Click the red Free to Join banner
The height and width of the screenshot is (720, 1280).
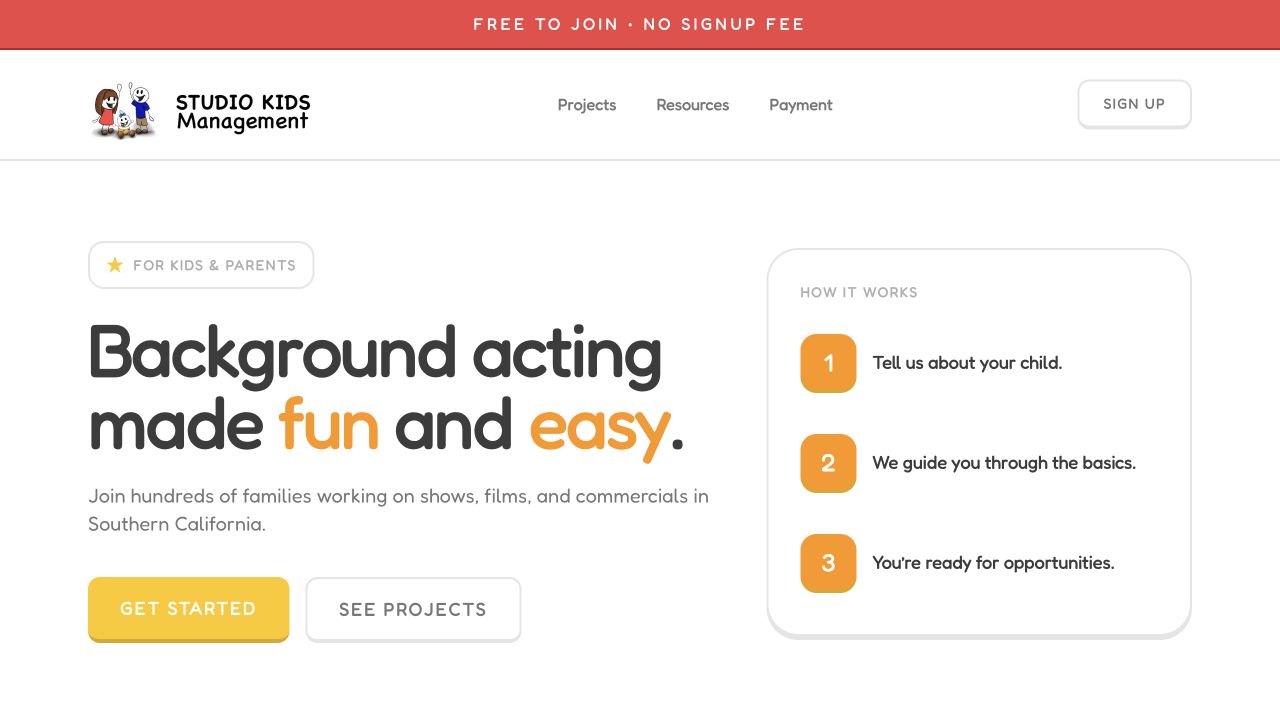click(x=640, y=24)
